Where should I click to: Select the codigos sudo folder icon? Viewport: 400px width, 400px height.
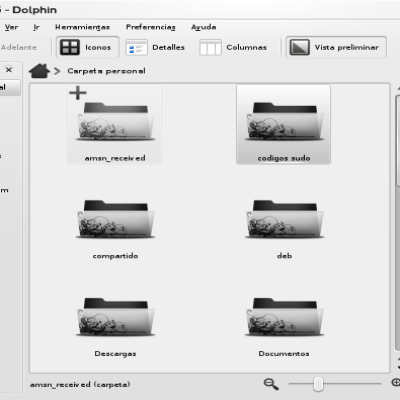(284, 122)
